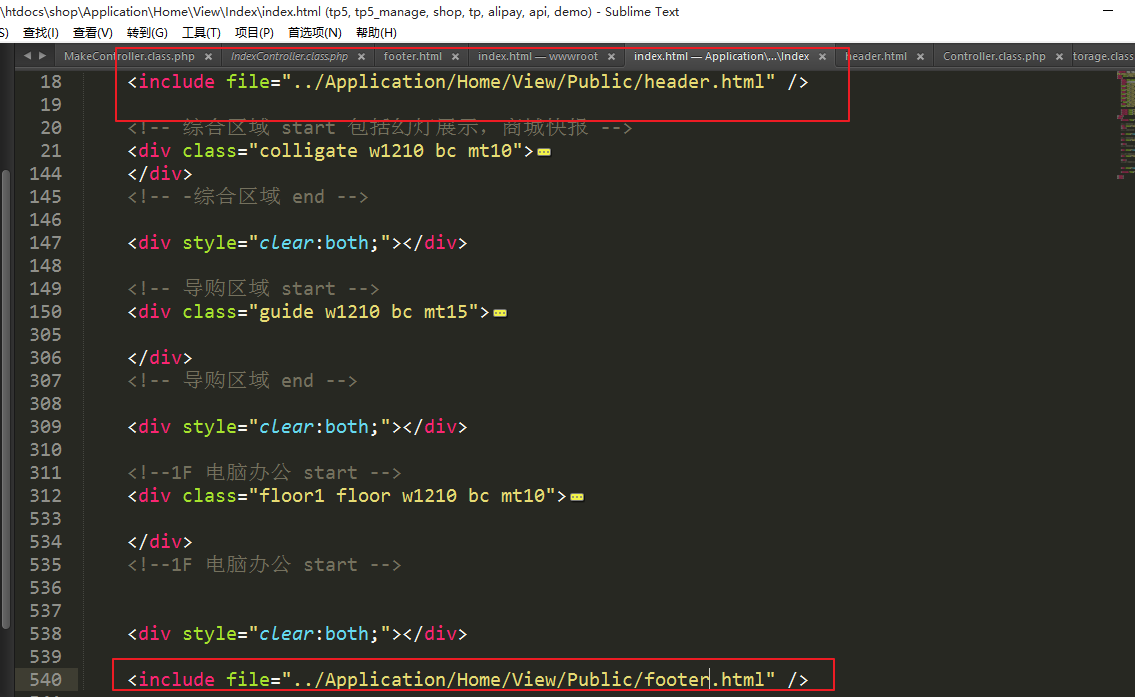The height and width of the screenshot is (697, 1135).
Task: Close the MakeController.class.php tab
Action: tap(207, 57)
